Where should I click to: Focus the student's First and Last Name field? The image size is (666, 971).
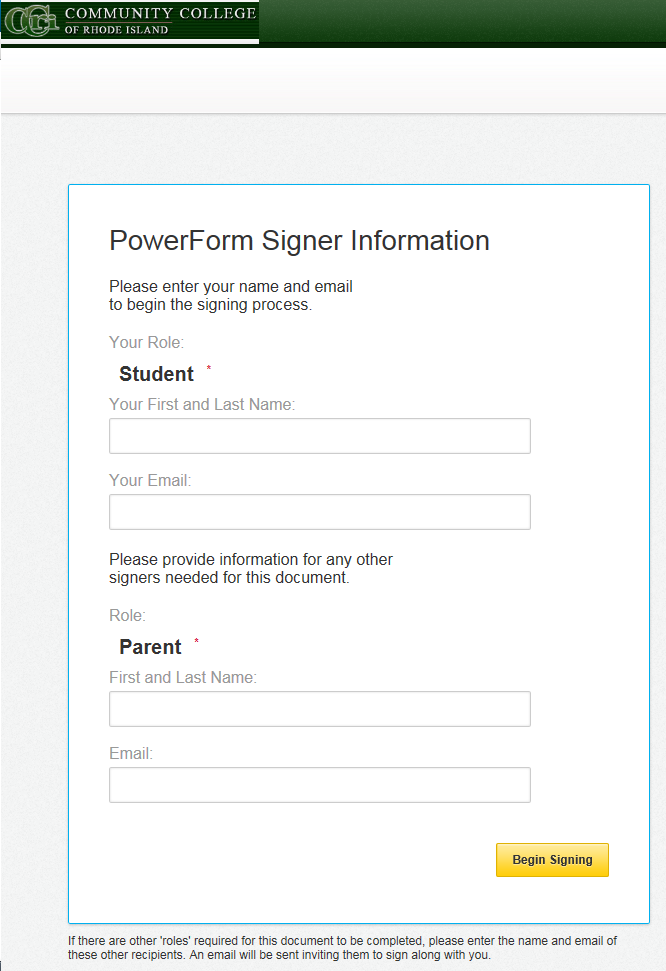319,436
